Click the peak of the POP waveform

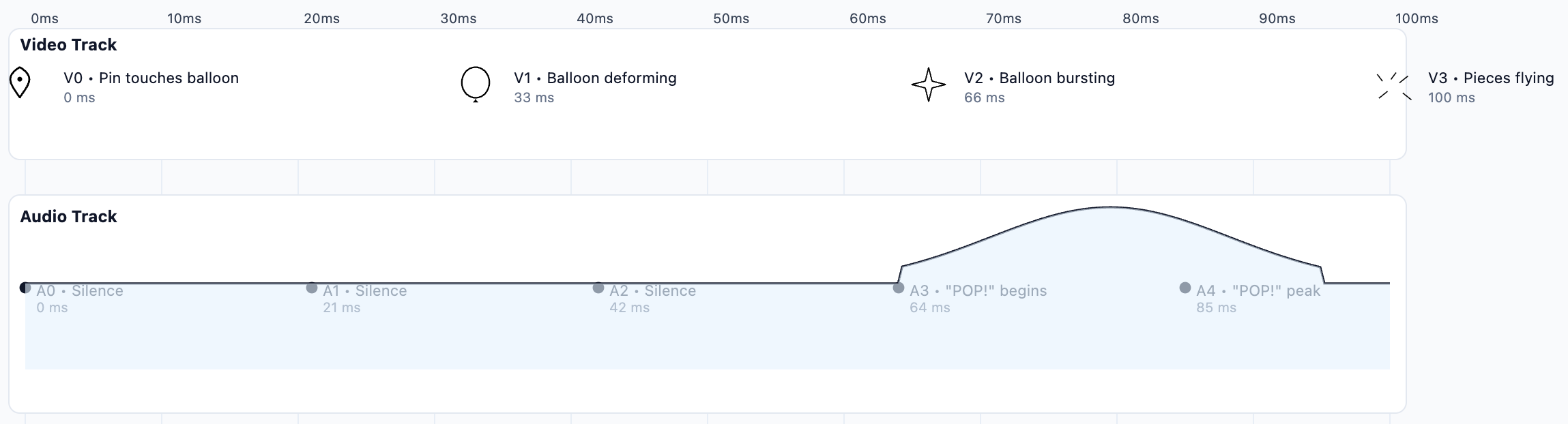[1111, 207]
